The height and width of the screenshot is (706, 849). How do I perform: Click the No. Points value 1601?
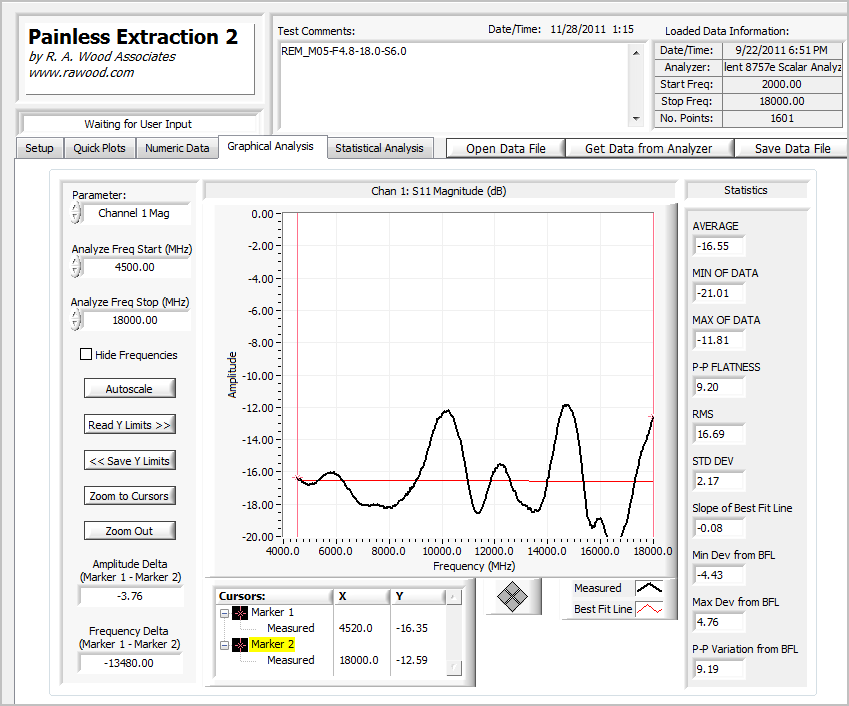click(782, 118)
